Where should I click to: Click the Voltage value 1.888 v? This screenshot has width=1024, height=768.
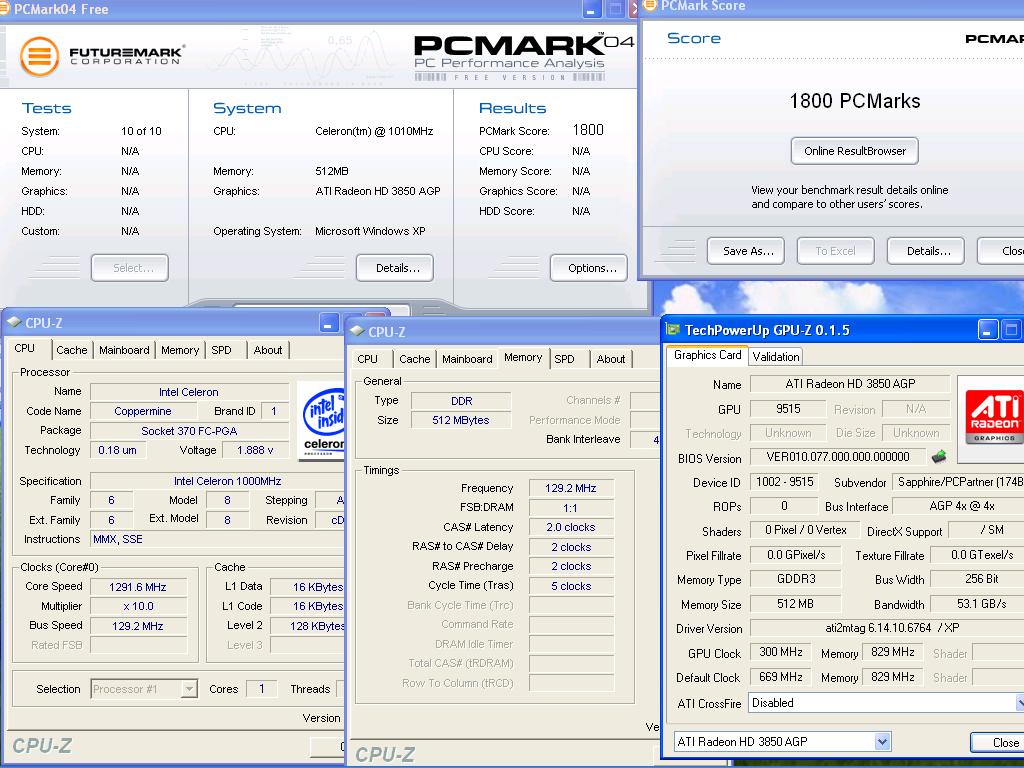coord(255,450)
